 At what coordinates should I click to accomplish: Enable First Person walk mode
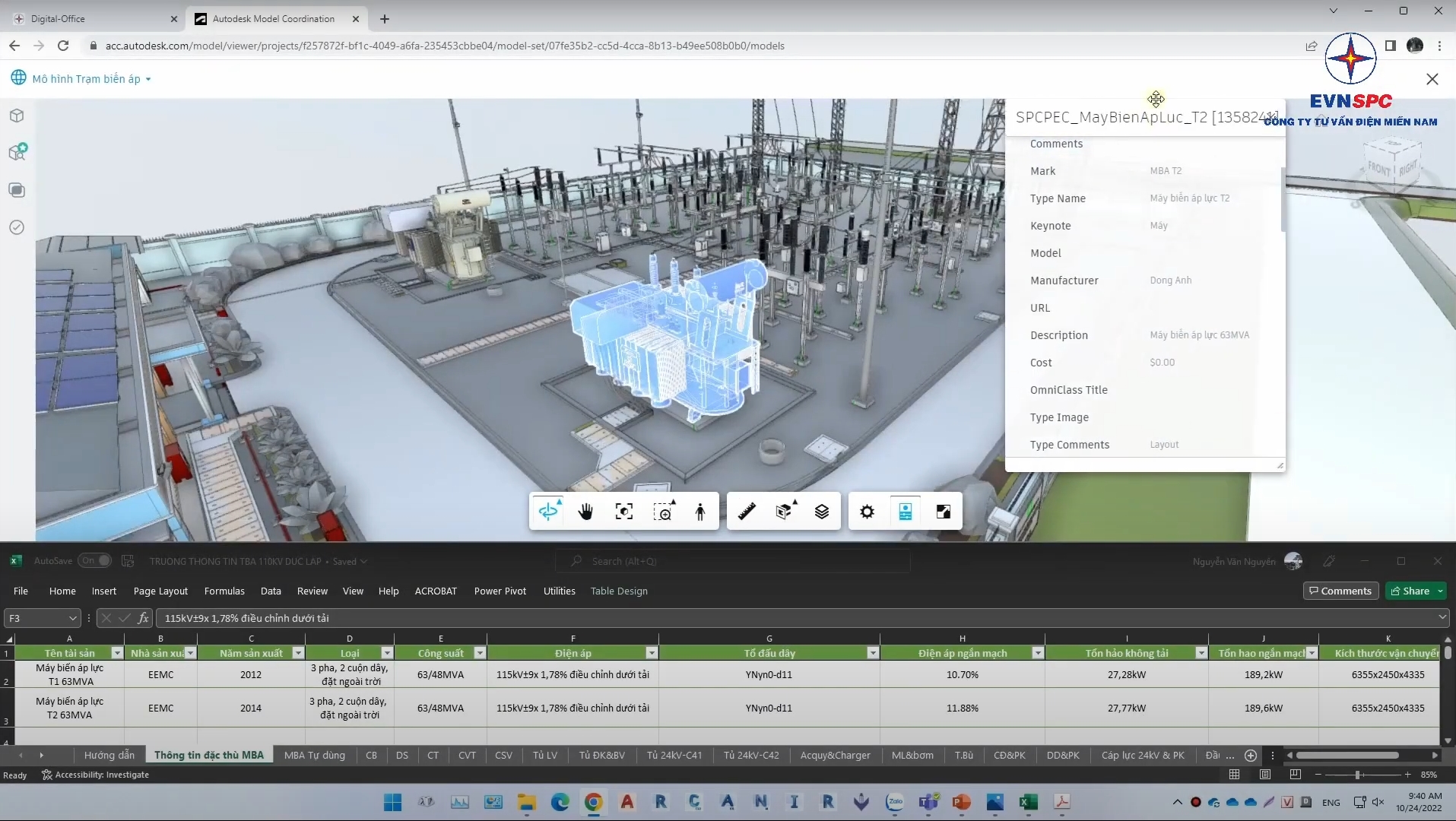pos(700,512)
